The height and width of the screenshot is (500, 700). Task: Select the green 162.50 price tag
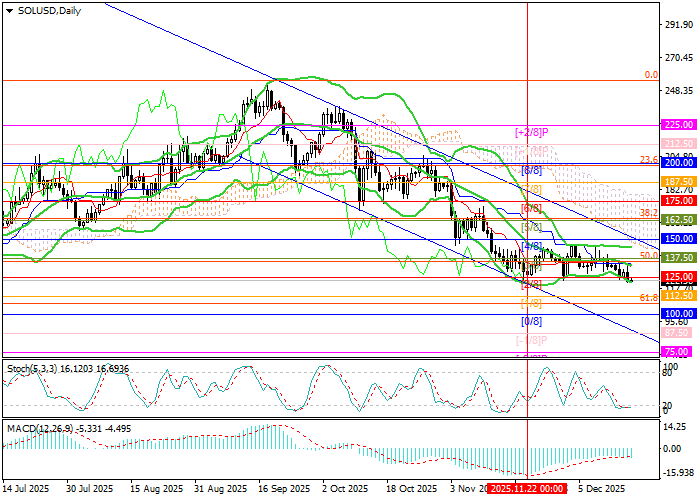tap(679, 219)
